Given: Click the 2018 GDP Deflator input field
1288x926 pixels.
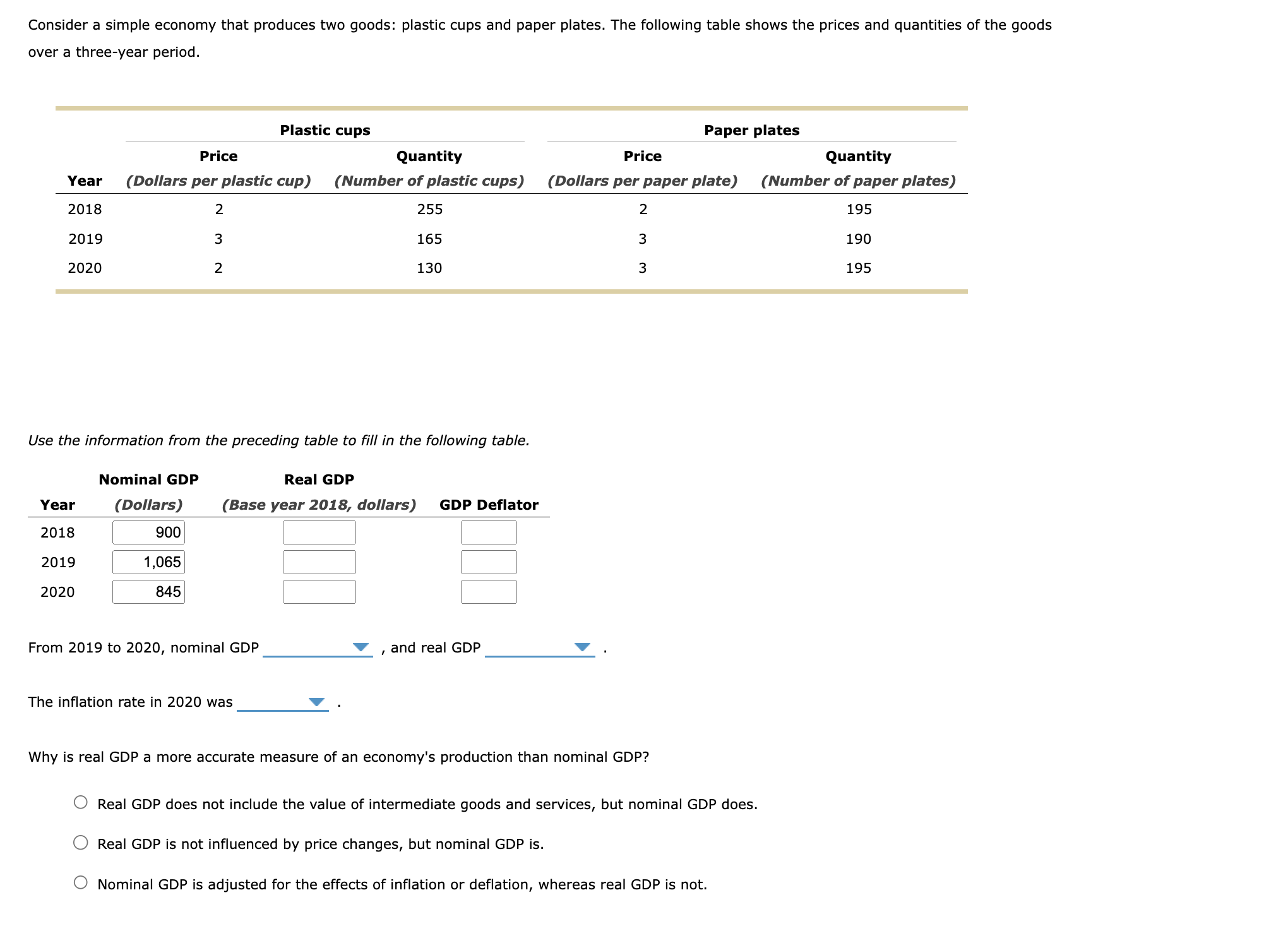Looking at the screenshot, I should (489, 532).
